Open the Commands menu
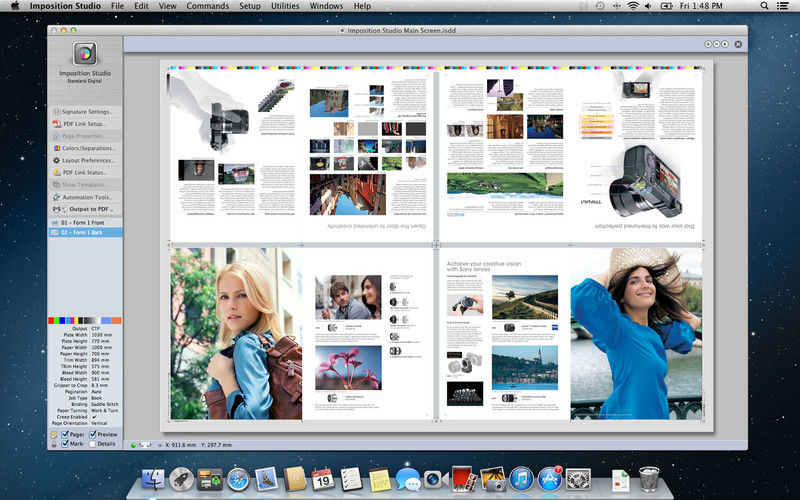The image size is (800, 500). tap(207, 6)
